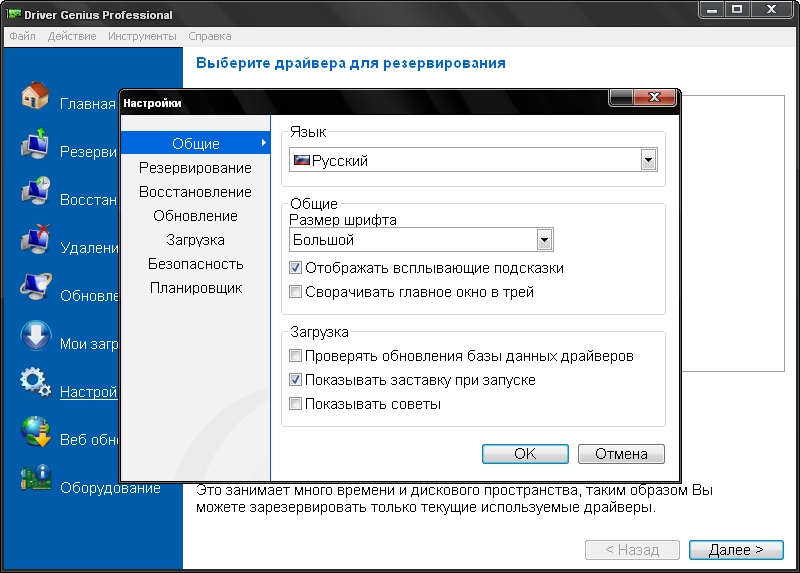Open the Справка menu
This screenshot has height=573, width=800.
[x=210, y=36]
